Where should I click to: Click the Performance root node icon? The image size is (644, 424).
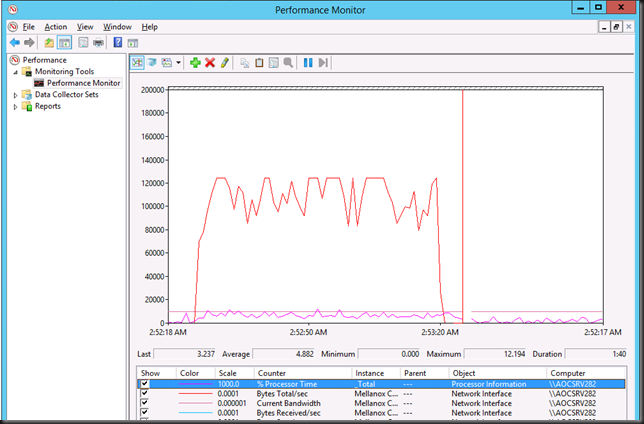tap(15, 60)
